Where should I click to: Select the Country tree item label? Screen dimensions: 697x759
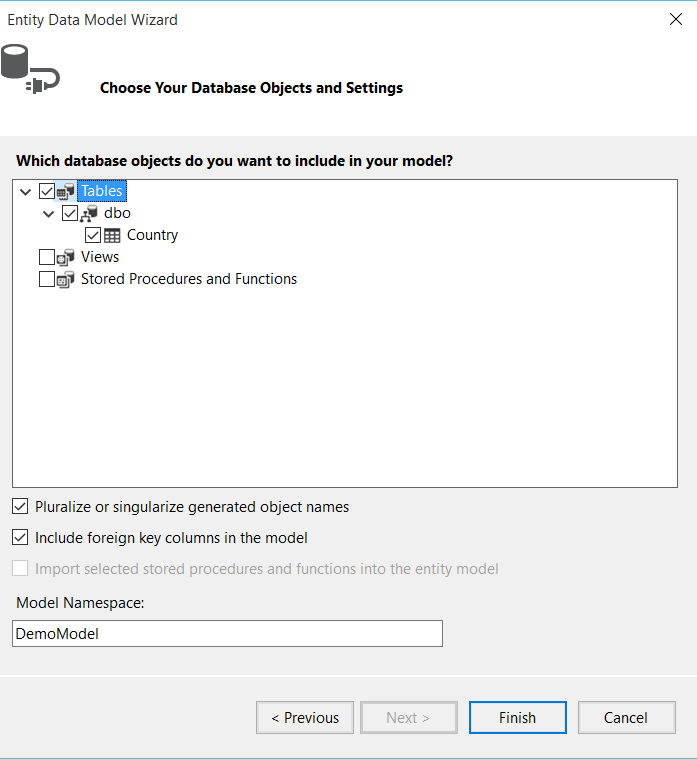152,235
